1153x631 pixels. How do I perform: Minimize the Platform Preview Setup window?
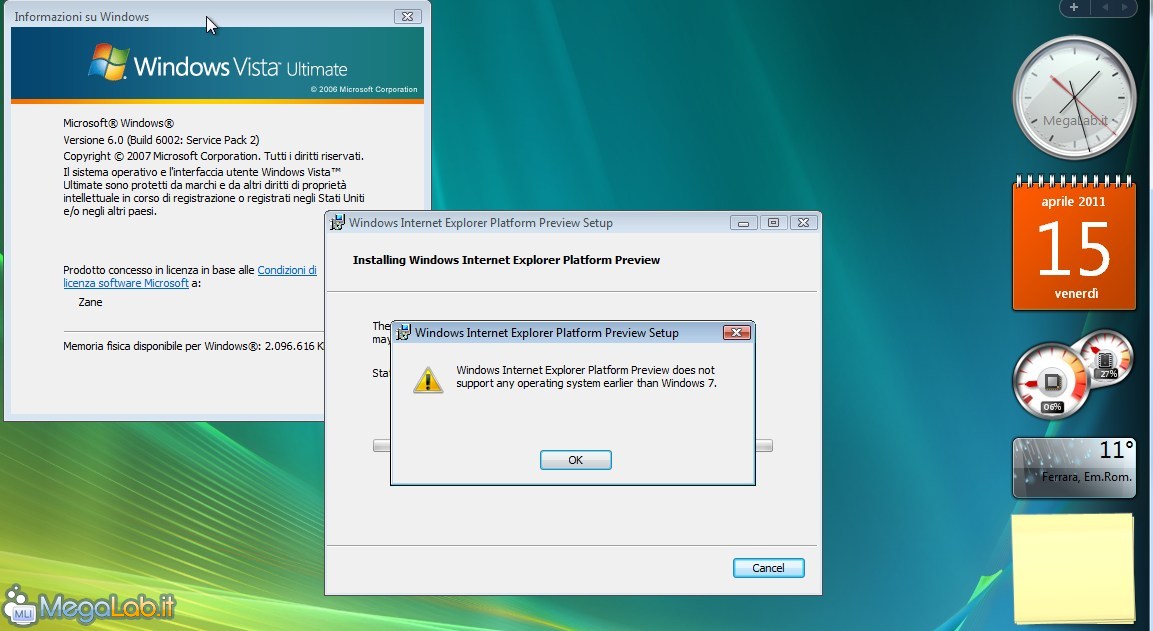point(743,222)
